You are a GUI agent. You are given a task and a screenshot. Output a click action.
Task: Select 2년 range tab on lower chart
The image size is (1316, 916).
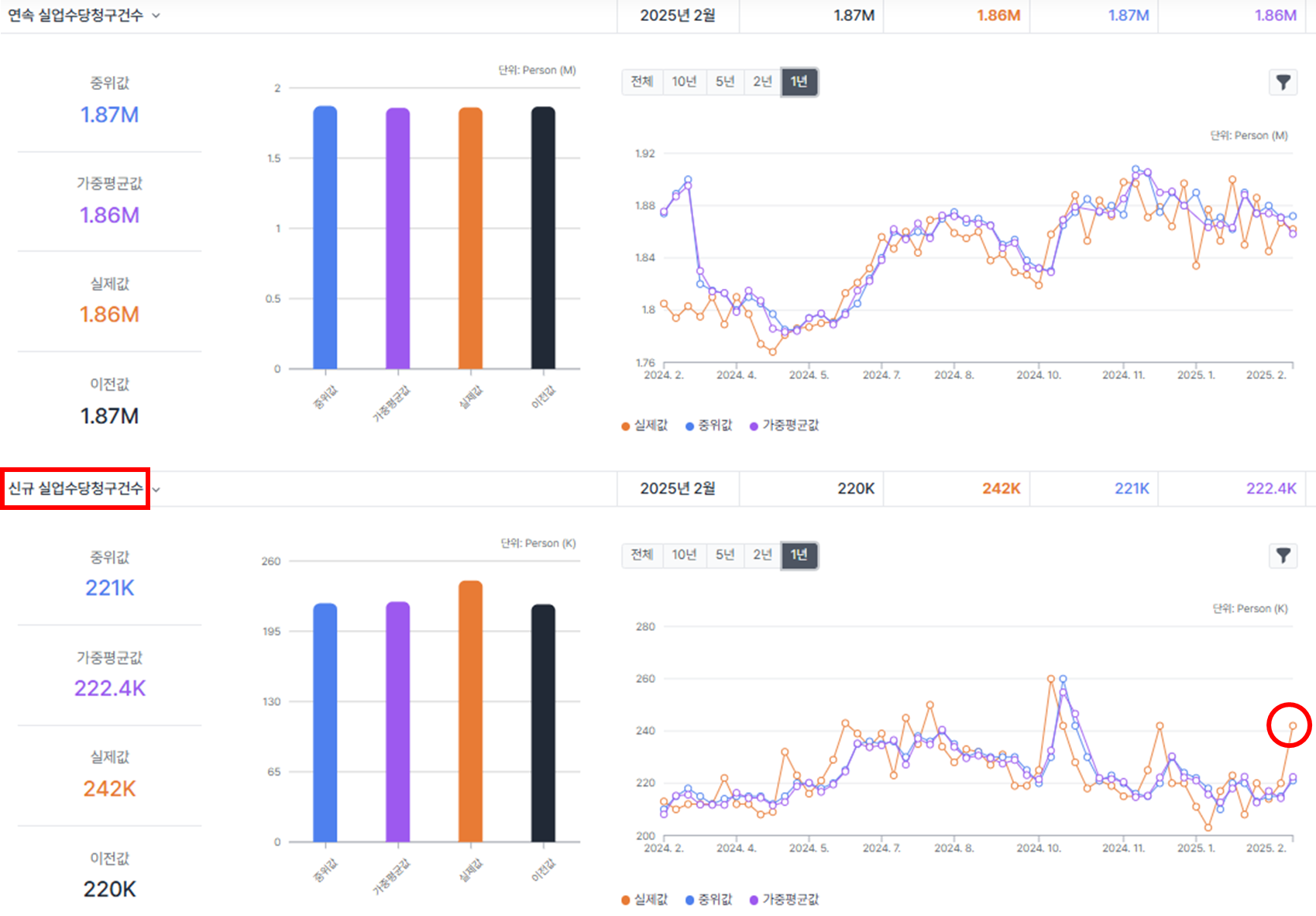762,555
